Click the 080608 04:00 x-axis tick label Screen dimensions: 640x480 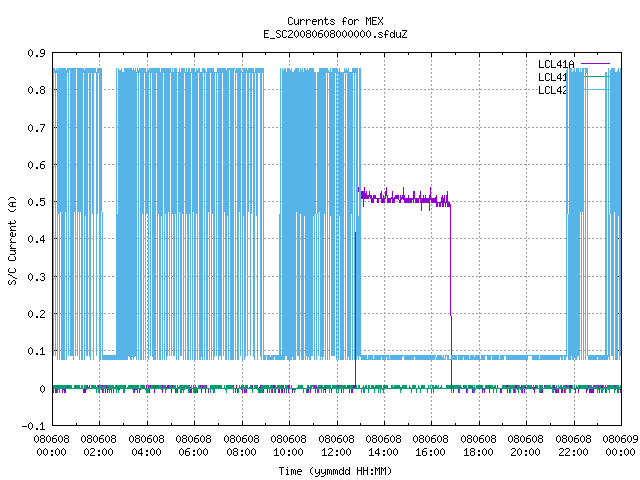click(x=146, y=445)
